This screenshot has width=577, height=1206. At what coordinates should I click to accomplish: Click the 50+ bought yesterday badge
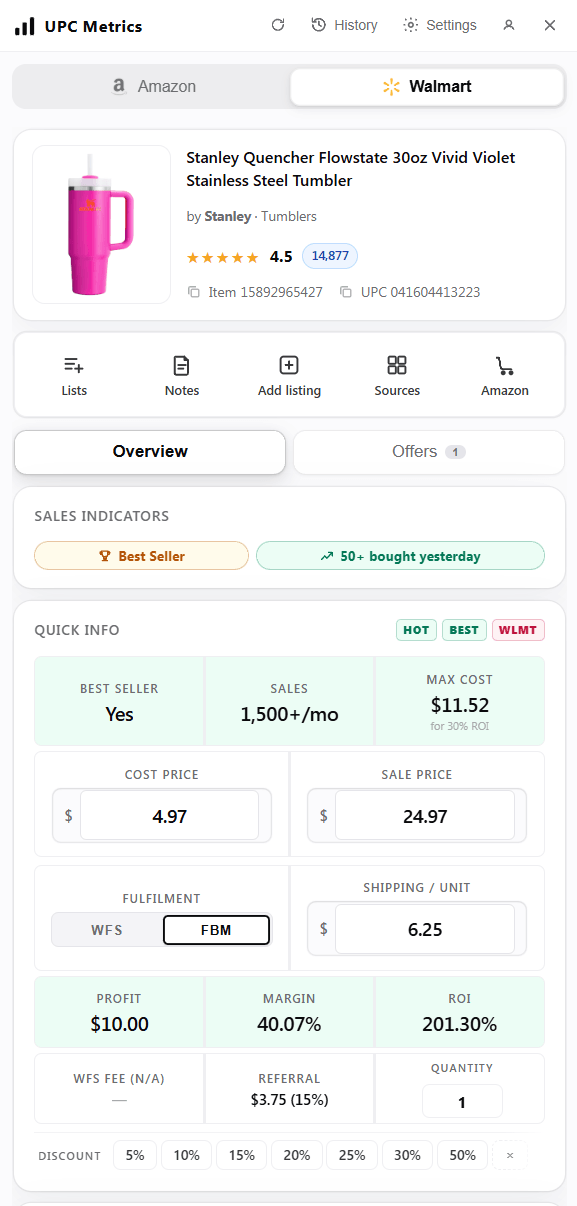point(400,556)
